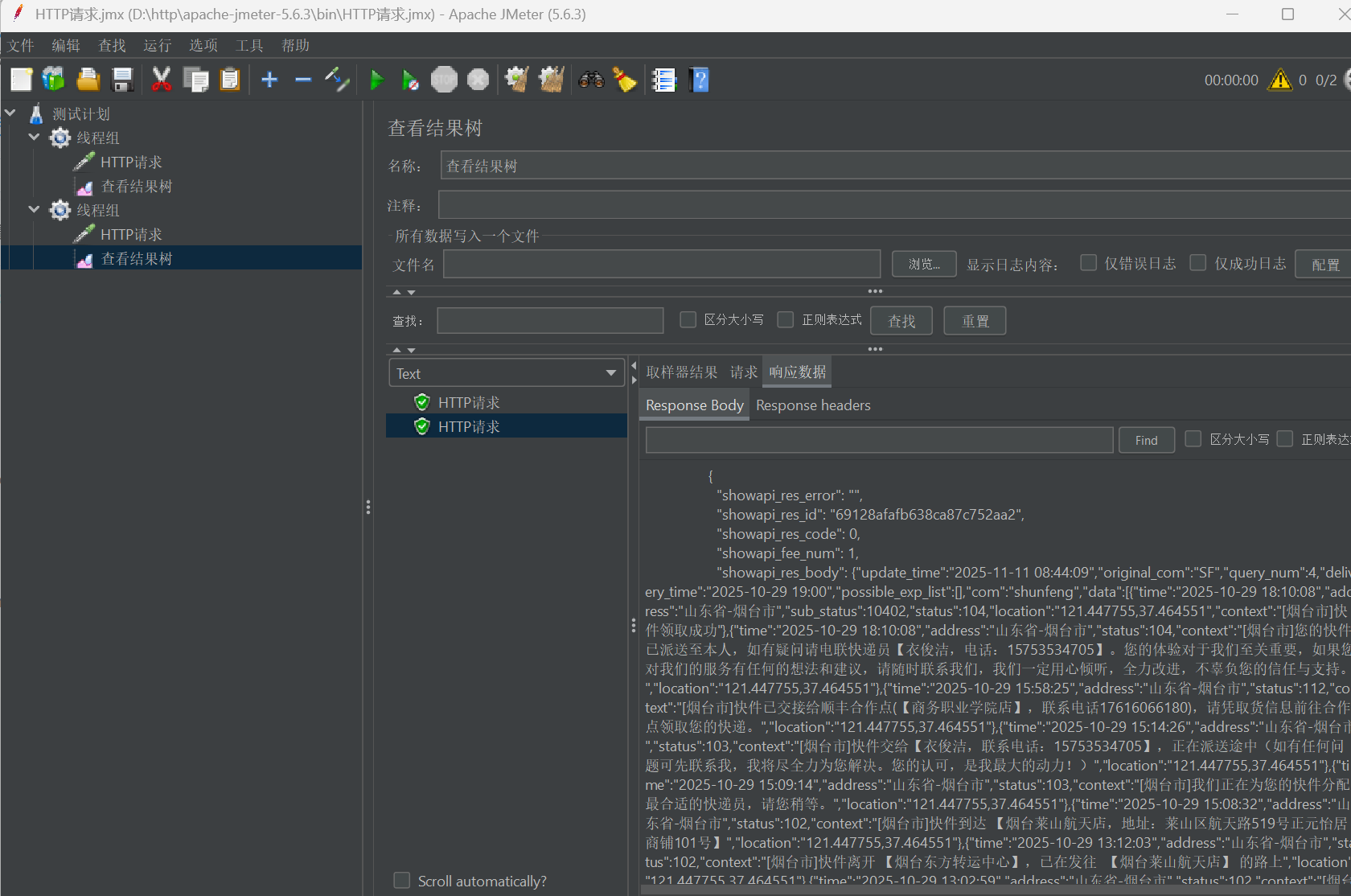Viewport: 1351px width, 896px height.
Task: Click the 浏览... button
Action: (924, 264)
